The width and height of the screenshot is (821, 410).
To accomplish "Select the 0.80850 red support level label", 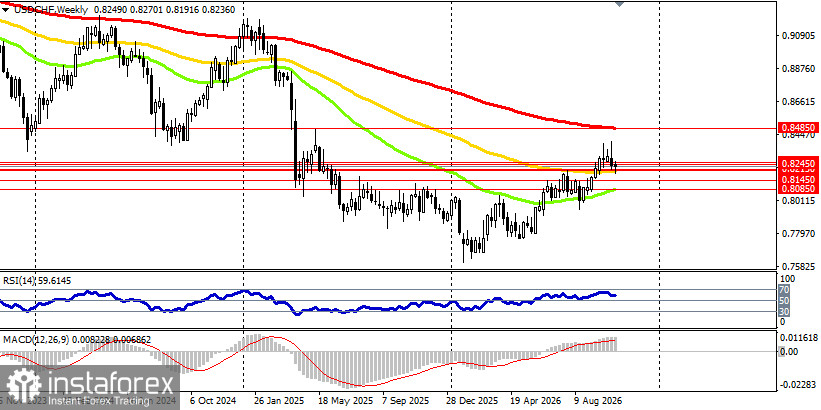I will point(798,187).
